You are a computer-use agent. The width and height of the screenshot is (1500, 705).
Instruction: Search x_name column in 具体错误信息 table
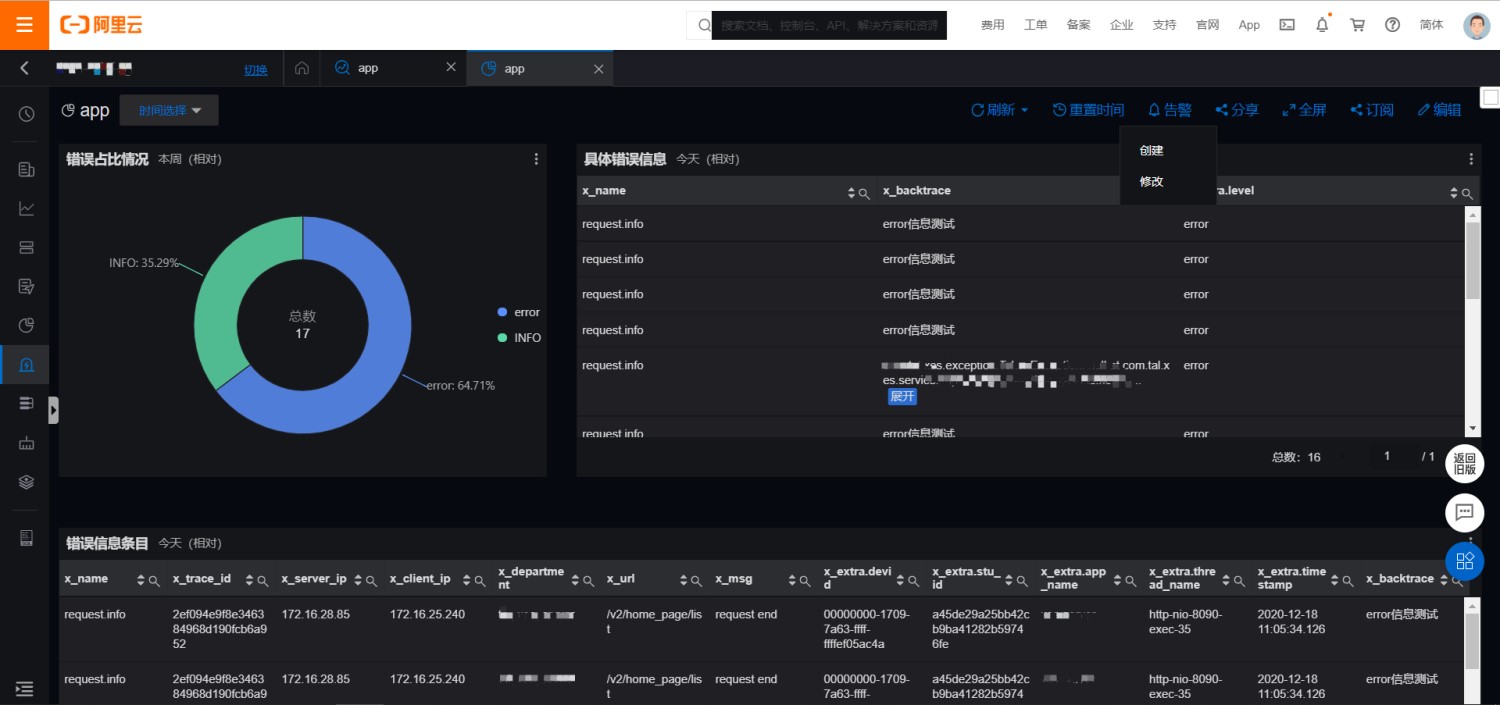(x=864, y=193)
